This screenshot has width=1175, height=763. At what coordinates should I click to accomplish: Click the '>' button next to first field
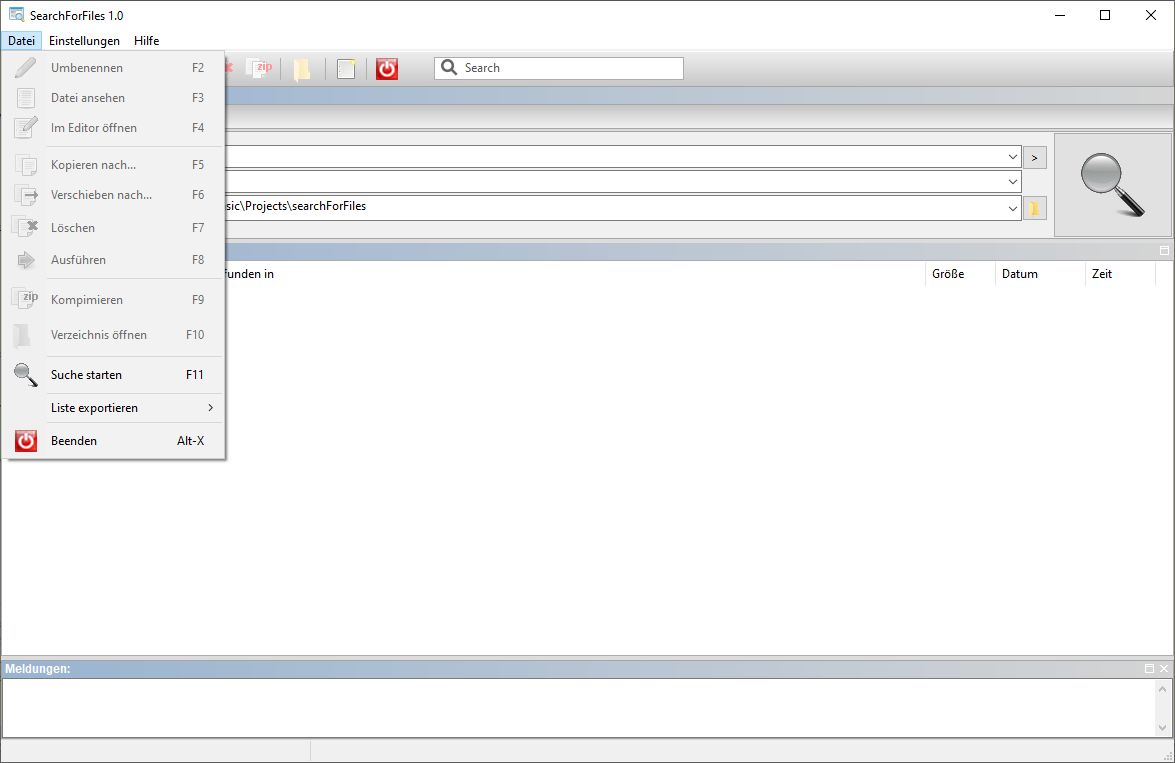[1035, 157]
